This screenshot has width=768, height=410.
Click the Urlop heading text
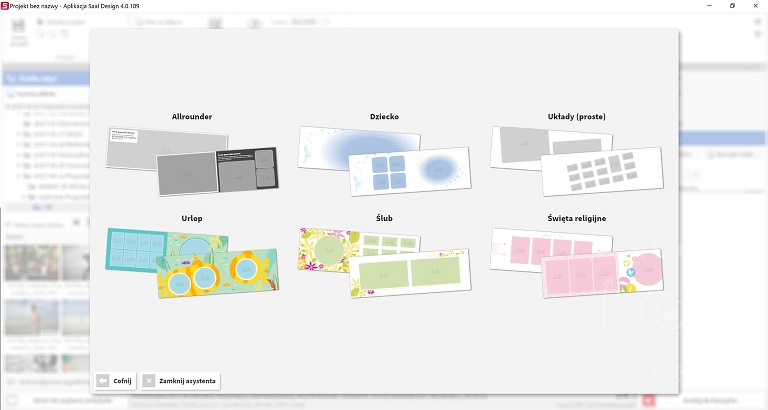click(x=192, y=218)
